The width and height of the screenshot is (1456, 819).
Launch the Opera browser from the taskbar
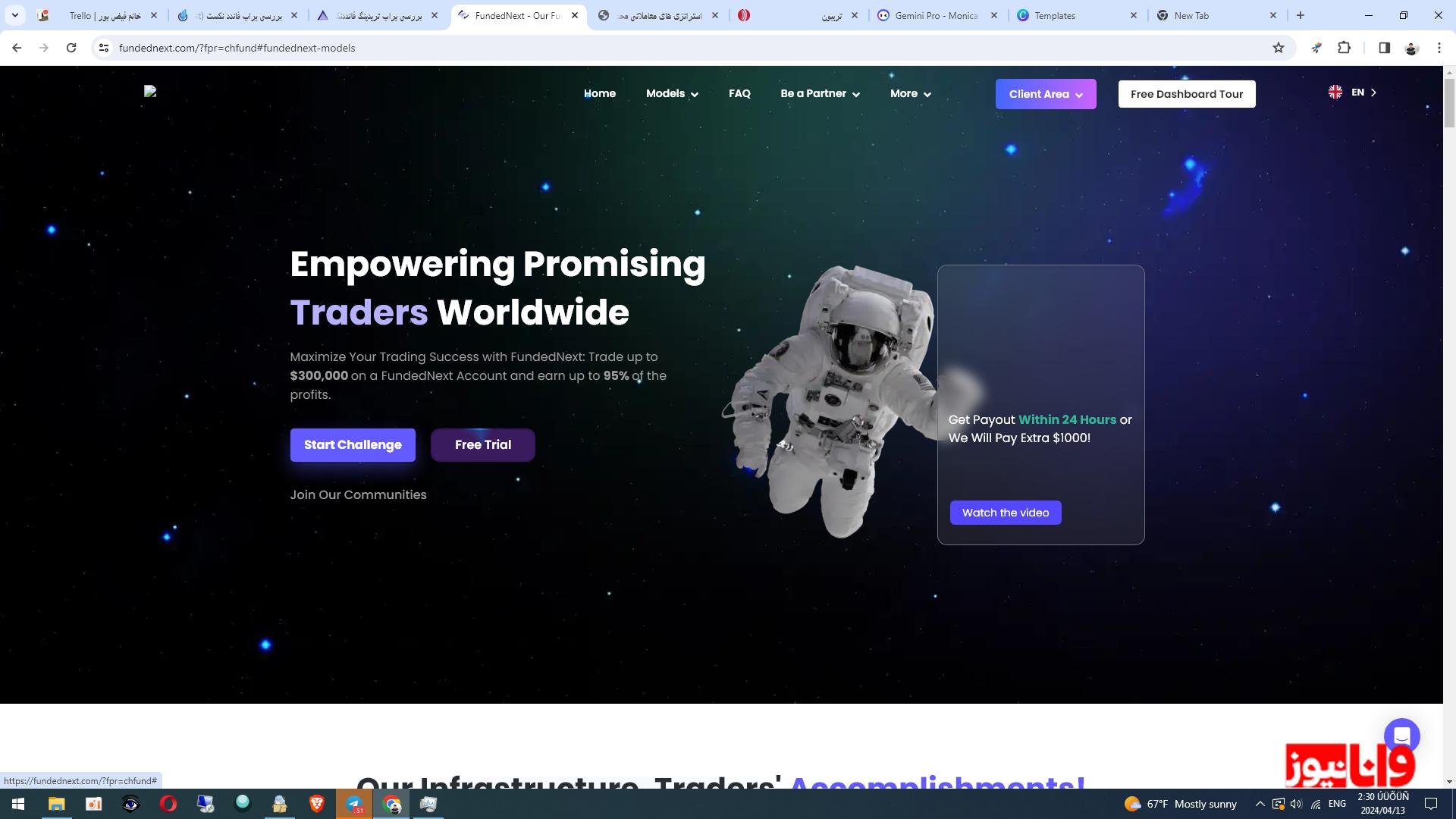tap(168, 804)
